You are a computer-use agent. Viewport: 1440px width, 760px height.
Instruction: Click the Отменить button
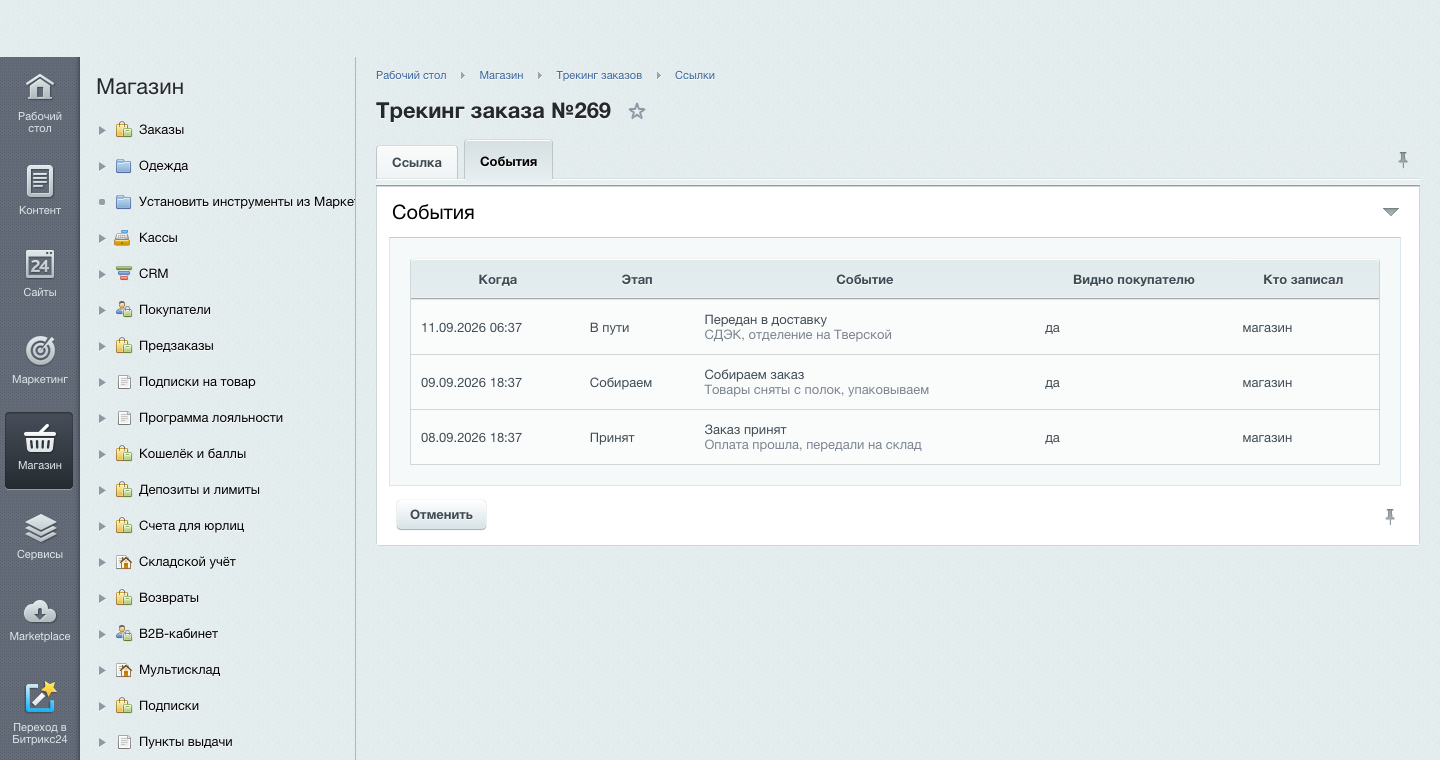441,515
